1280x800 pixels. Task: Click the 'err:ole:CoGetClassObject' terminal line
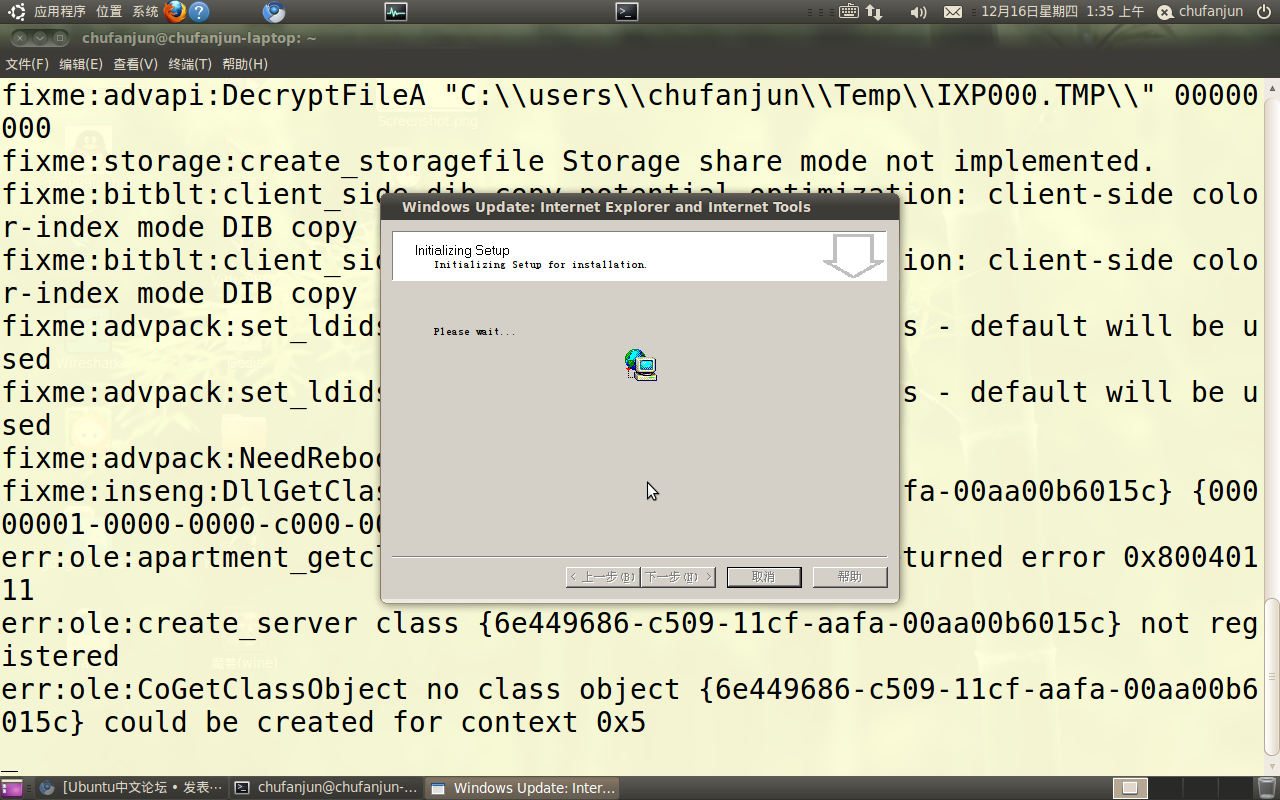pyautogui.click(x=630, y=706)
